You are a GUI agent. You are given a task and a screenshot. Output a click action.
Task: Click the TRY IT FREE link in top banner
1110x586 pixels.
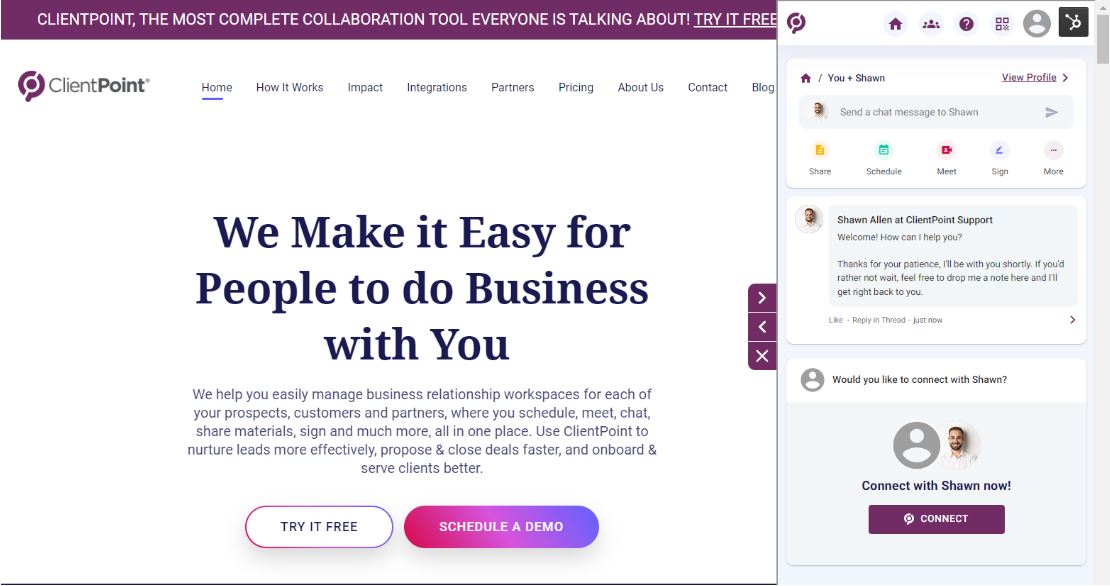(x=735, y=20)
